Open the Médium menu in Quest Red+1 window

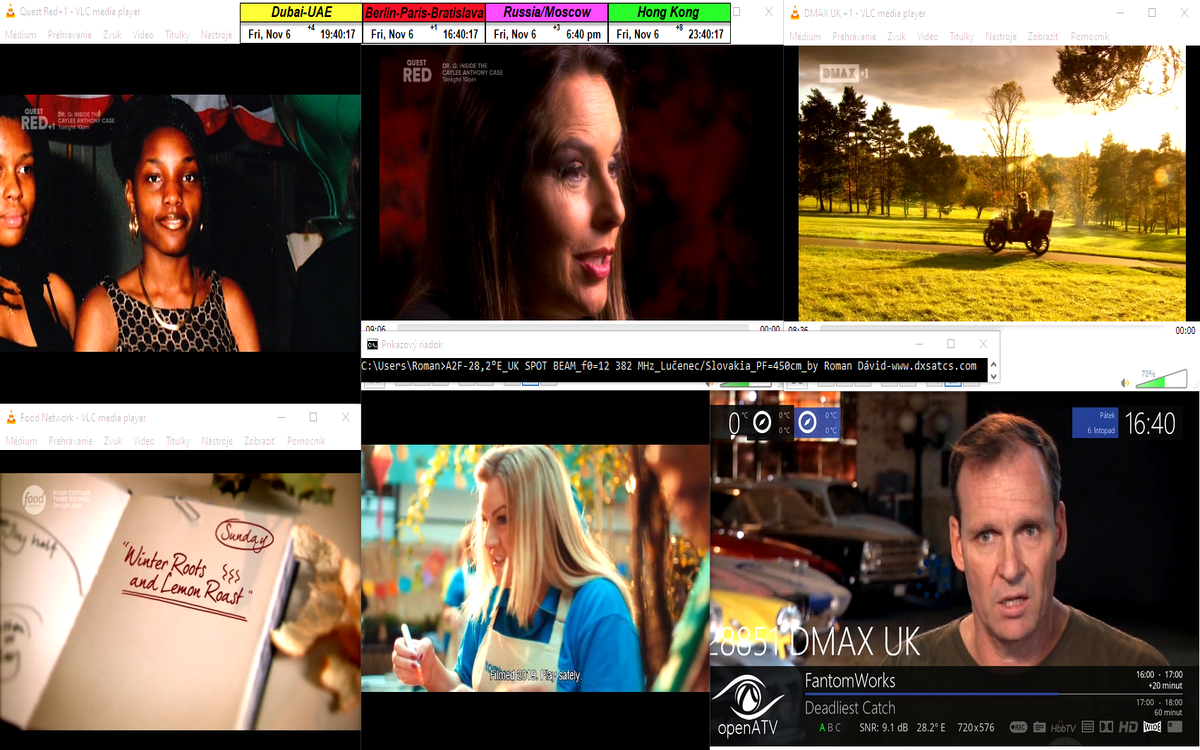[x=21, y=36]
